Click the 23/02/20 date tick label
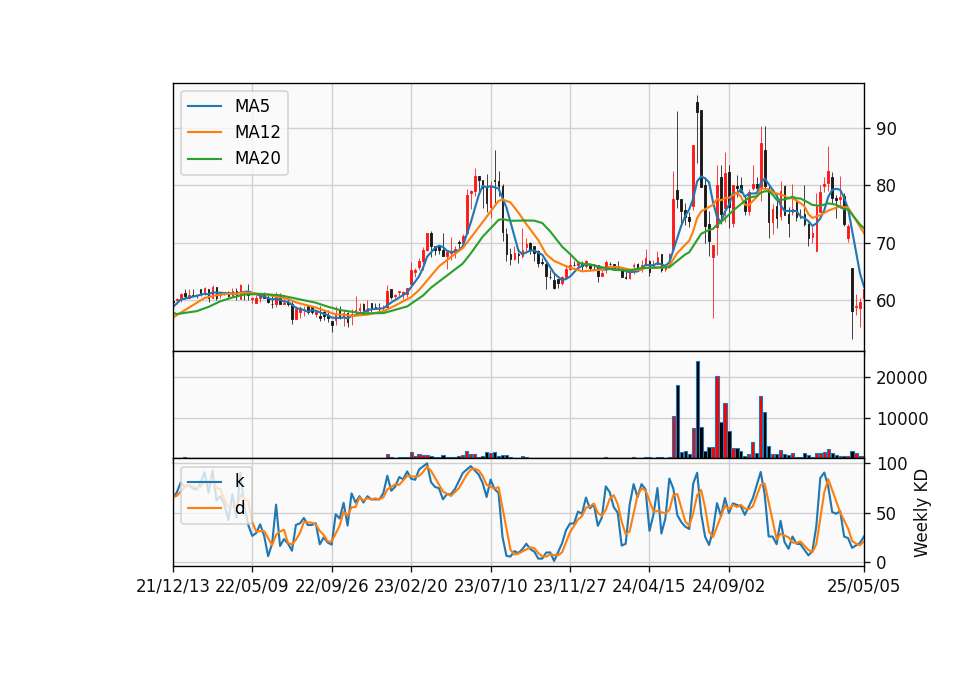The height and width of the screenshot is (690, 960). (411, 586)
